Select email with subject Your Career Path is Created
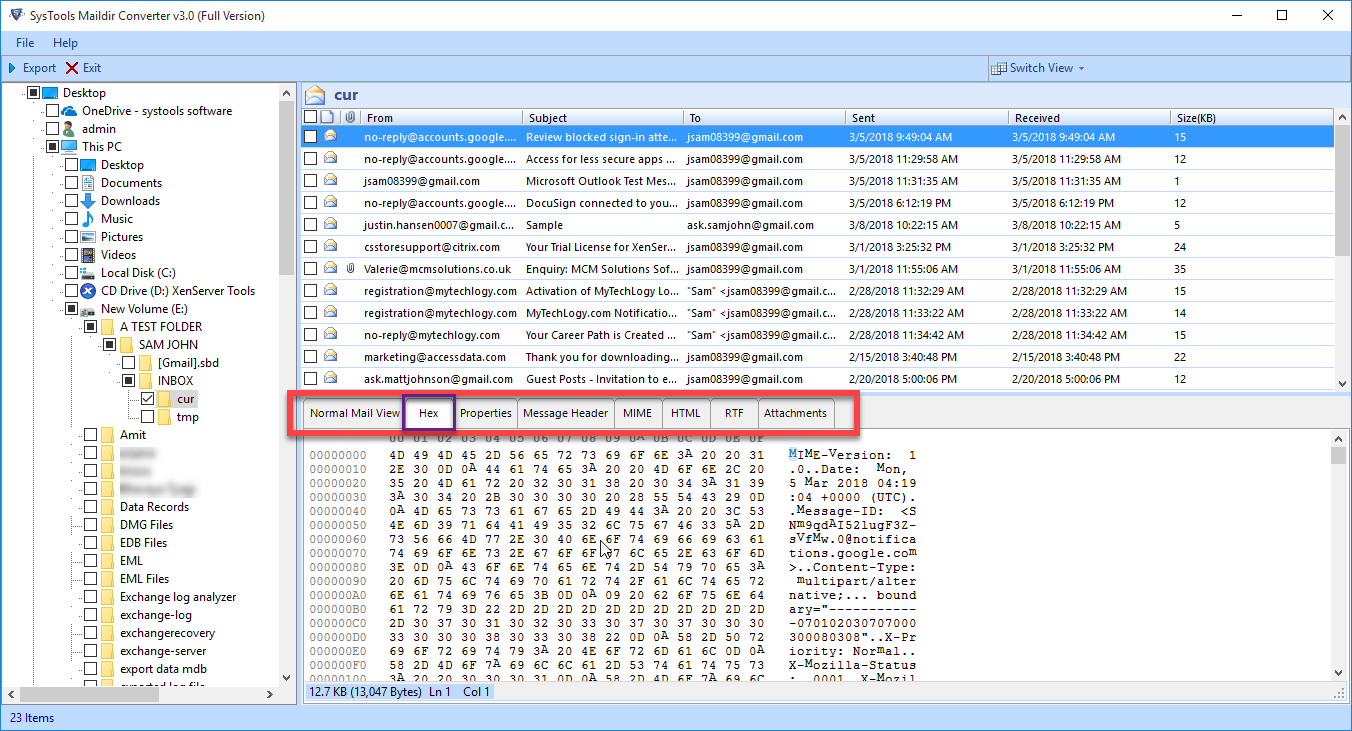The height and width of the screenshot is (731, 1352). tap(818, 335)
